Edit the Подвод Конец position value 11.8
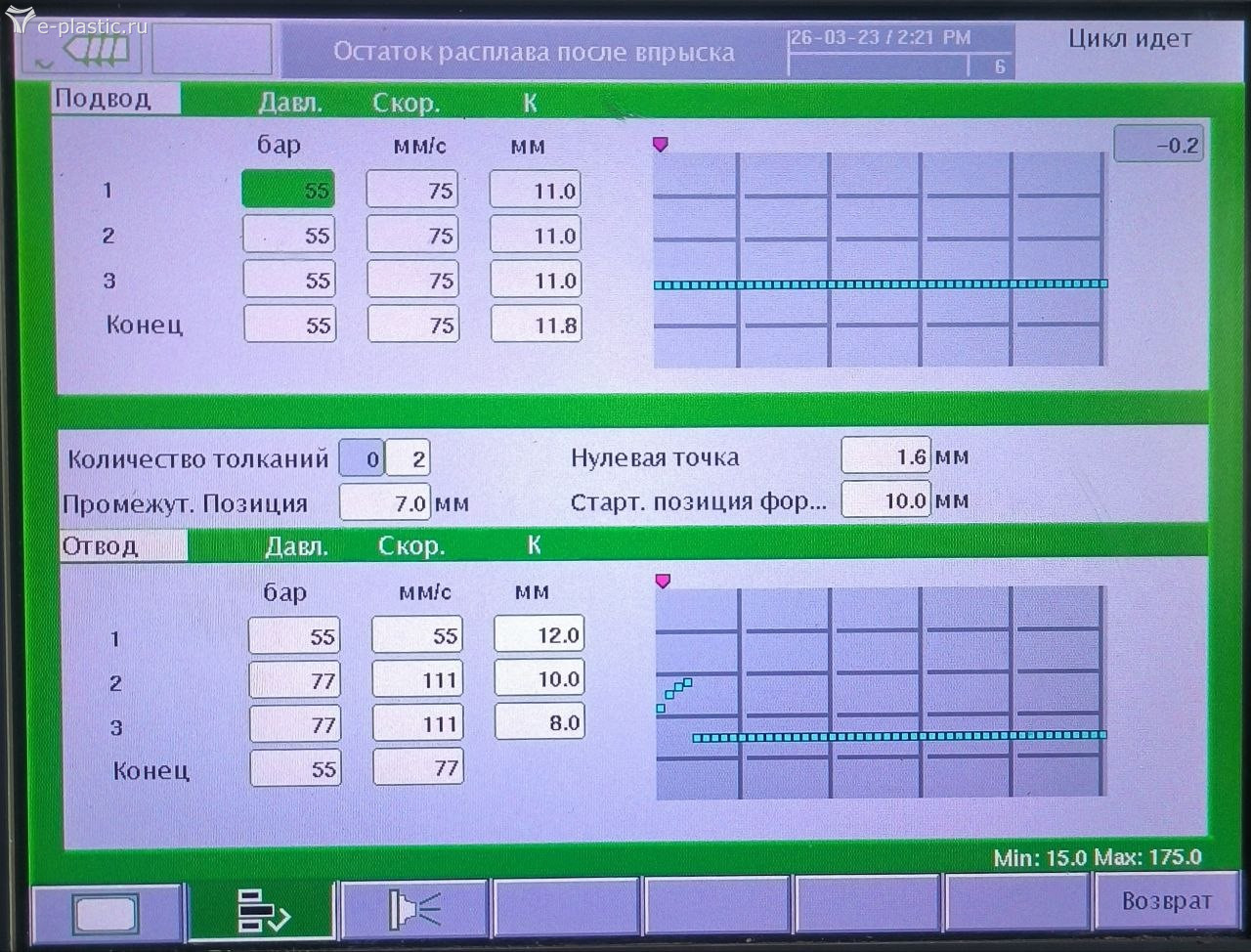1251x952 pixels. (537, 325)
